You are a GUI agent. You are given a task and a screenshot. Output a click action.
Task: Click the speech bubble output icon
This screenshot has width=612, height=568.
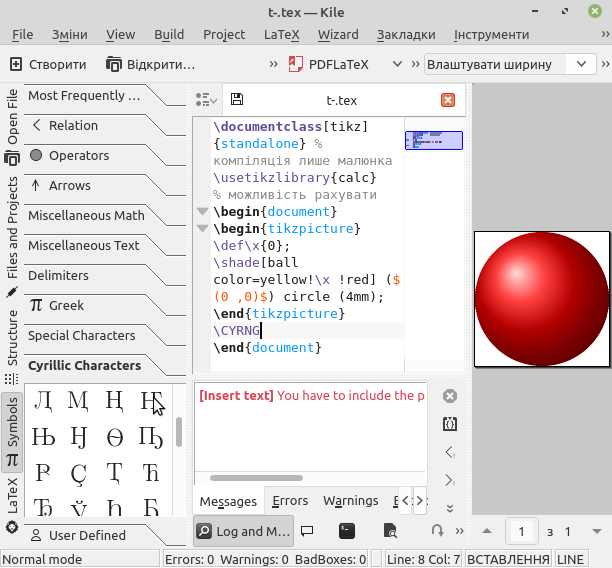click(307, 531)
